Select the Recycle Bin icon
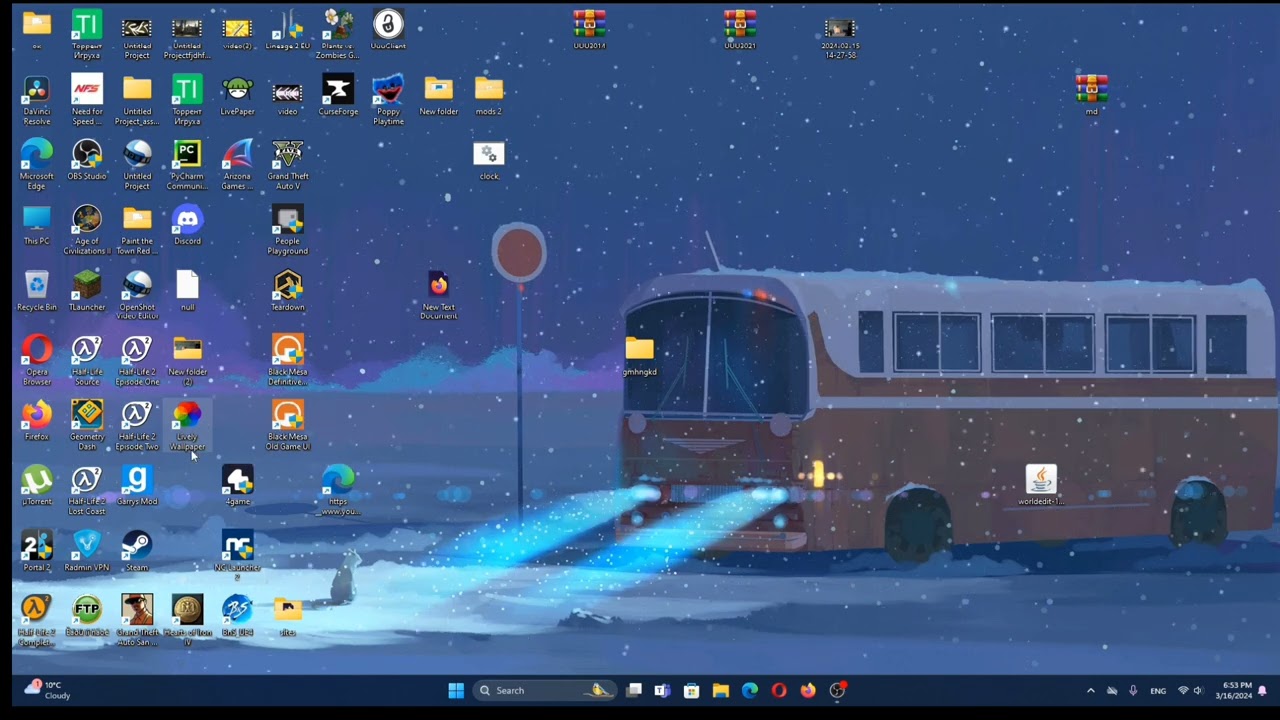This screenshot has width=1280, height=720. [36, 291]
